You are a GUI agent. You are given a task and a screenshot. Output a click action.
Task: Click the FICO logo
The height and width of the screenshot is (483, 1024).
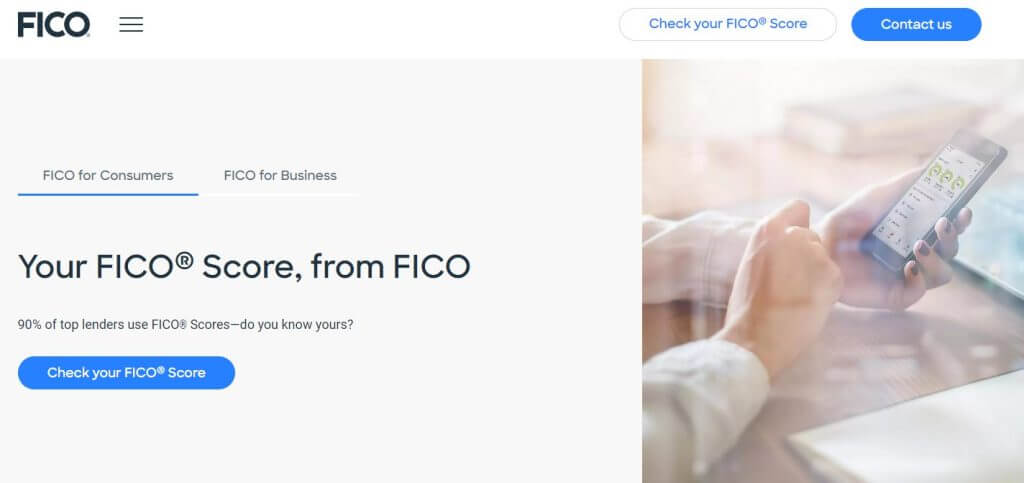click(x=54, y=24)
